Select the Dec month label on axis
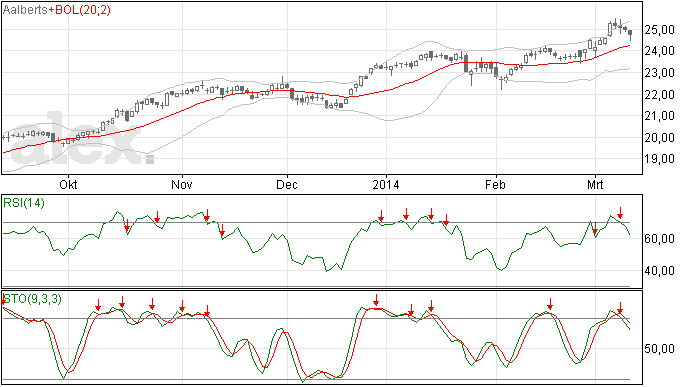This screenshot has width=690, height=387. tap(287, 184)
